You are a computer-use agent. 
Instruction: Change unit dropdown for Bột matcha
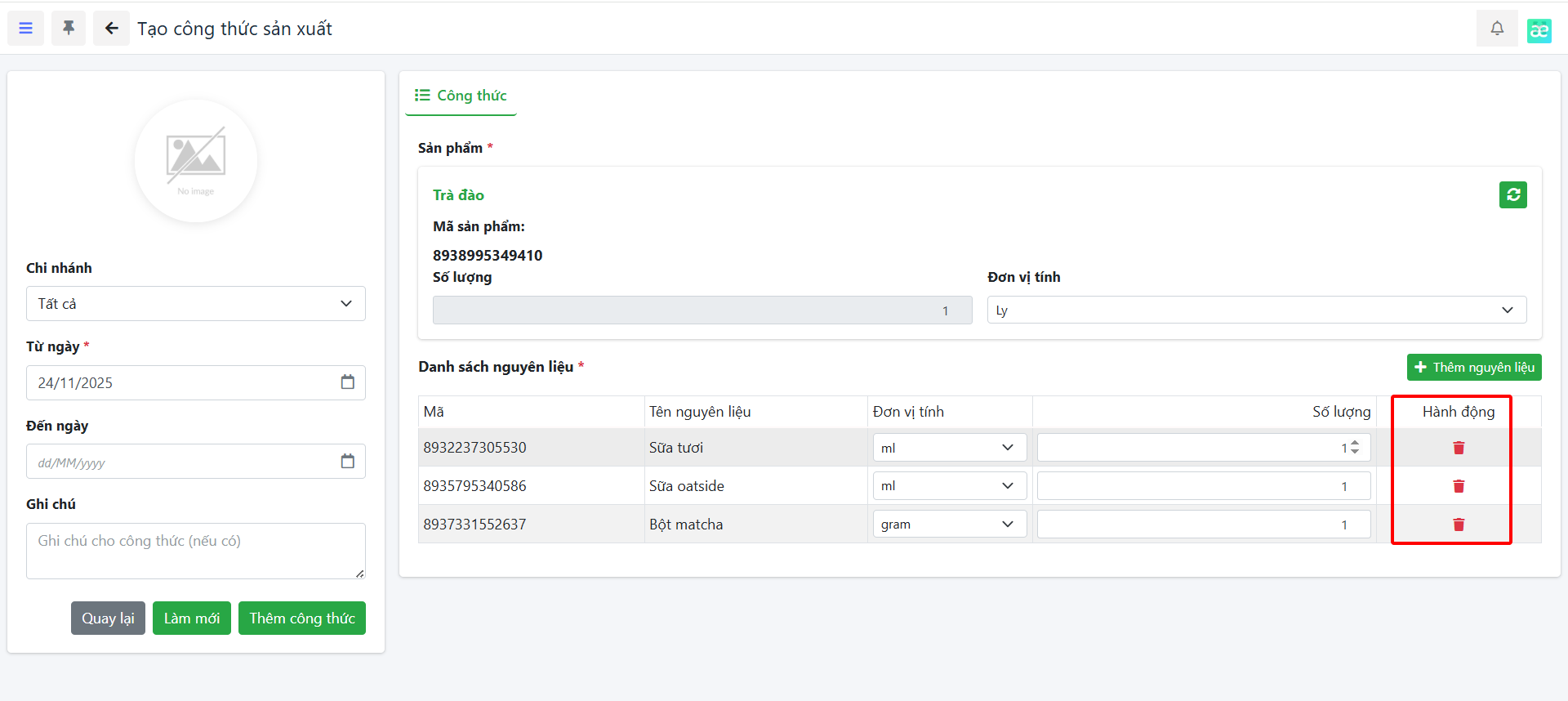(x=949, y=525)
